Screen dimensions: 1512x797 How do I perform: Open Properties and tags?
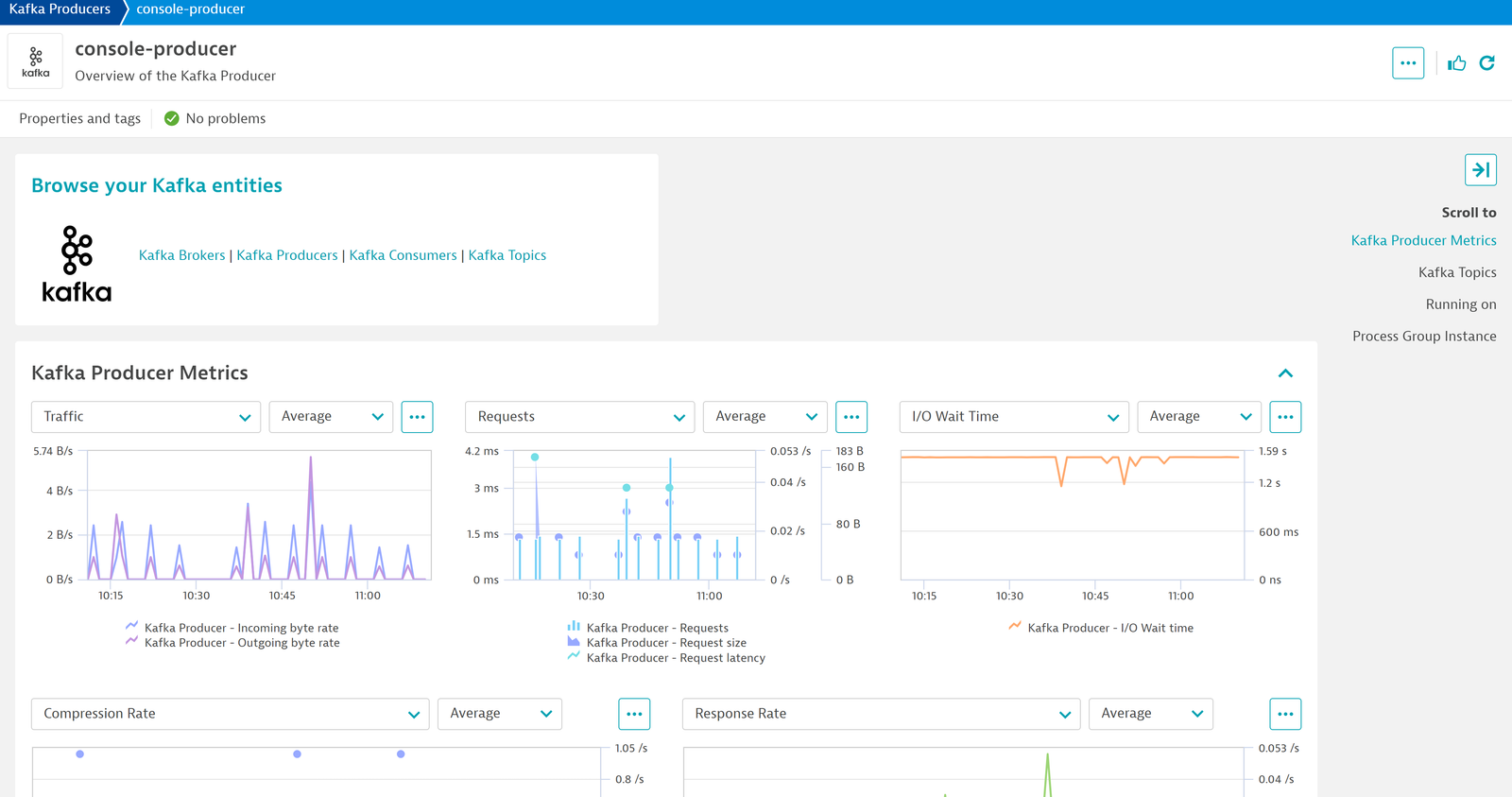(79, 118)
